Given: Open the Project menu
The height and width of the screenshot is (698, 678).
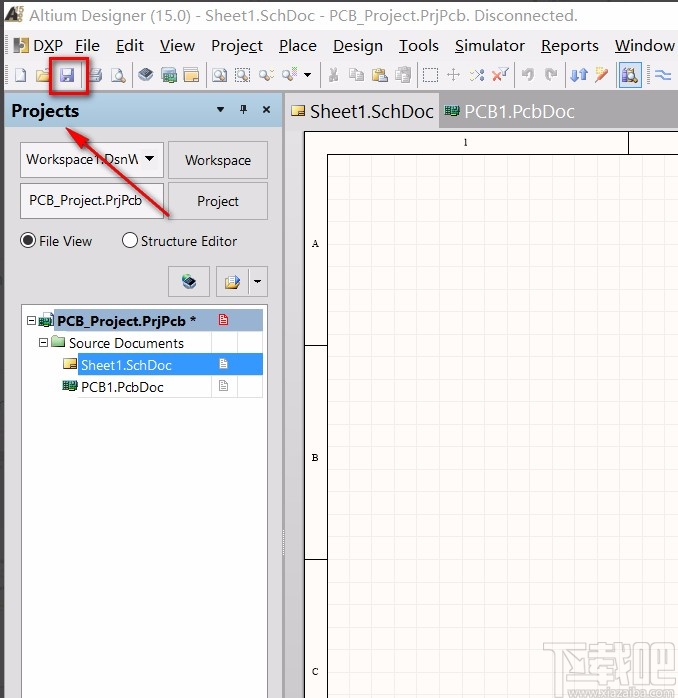Looking at the screenshot, I should point(237,46).
